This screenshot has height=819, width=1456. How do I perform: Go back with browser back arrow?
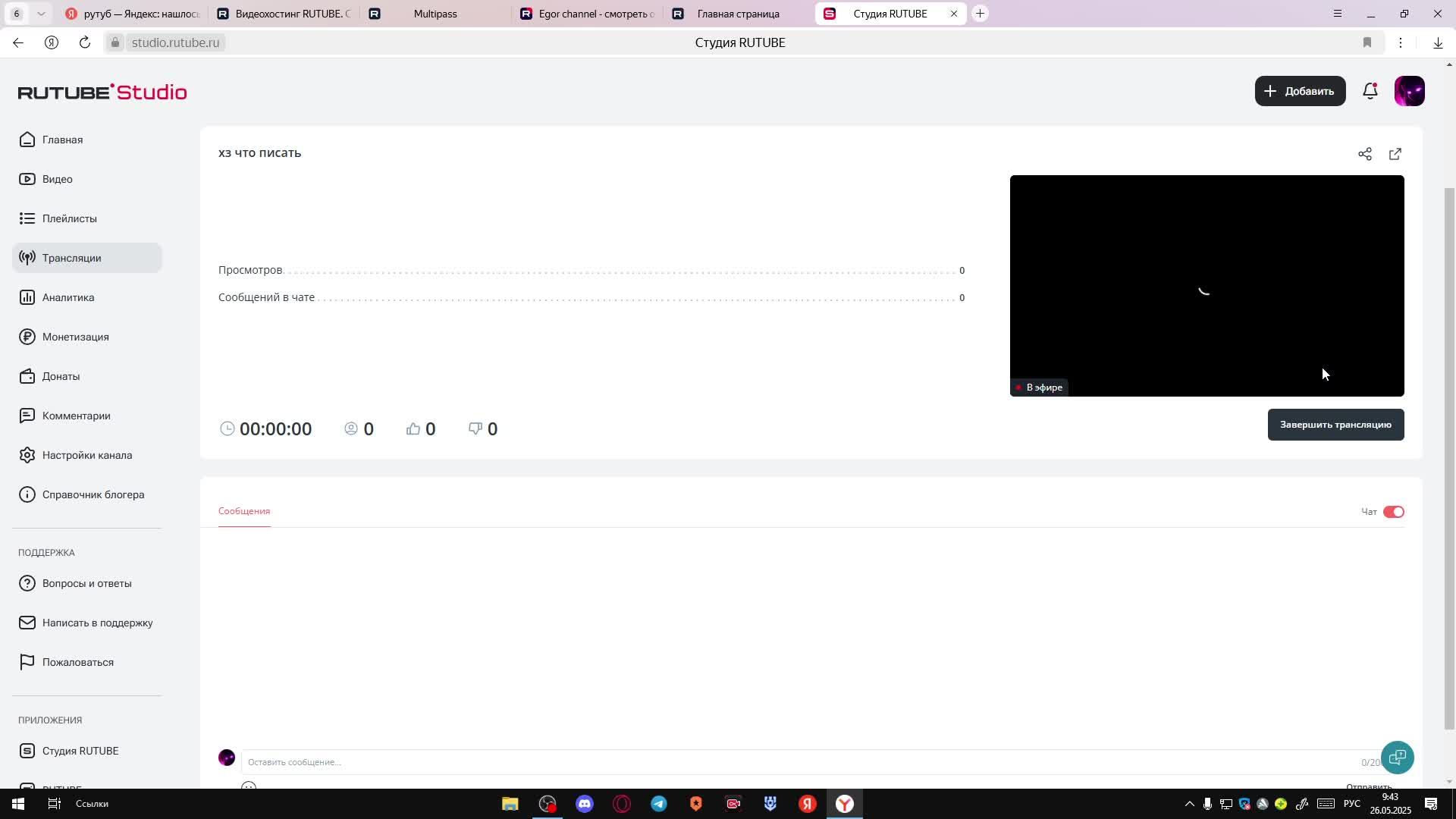tap(18, 42)
